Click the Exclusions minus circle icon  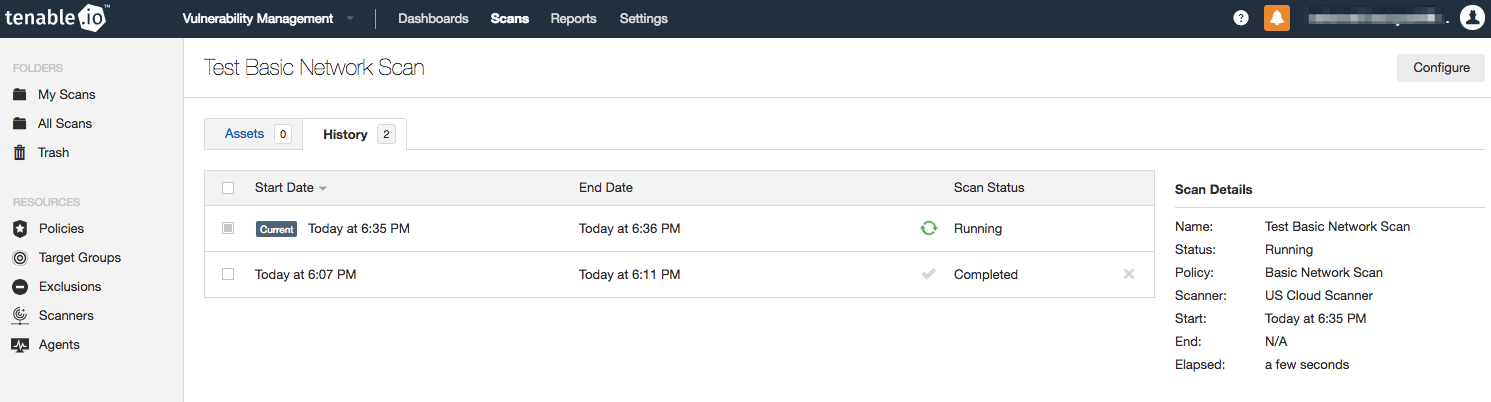click(19, 287)
